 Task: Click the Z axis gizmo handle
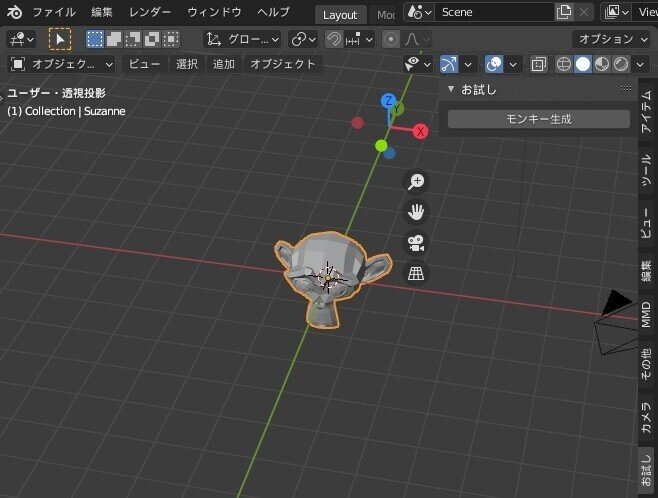389,101
